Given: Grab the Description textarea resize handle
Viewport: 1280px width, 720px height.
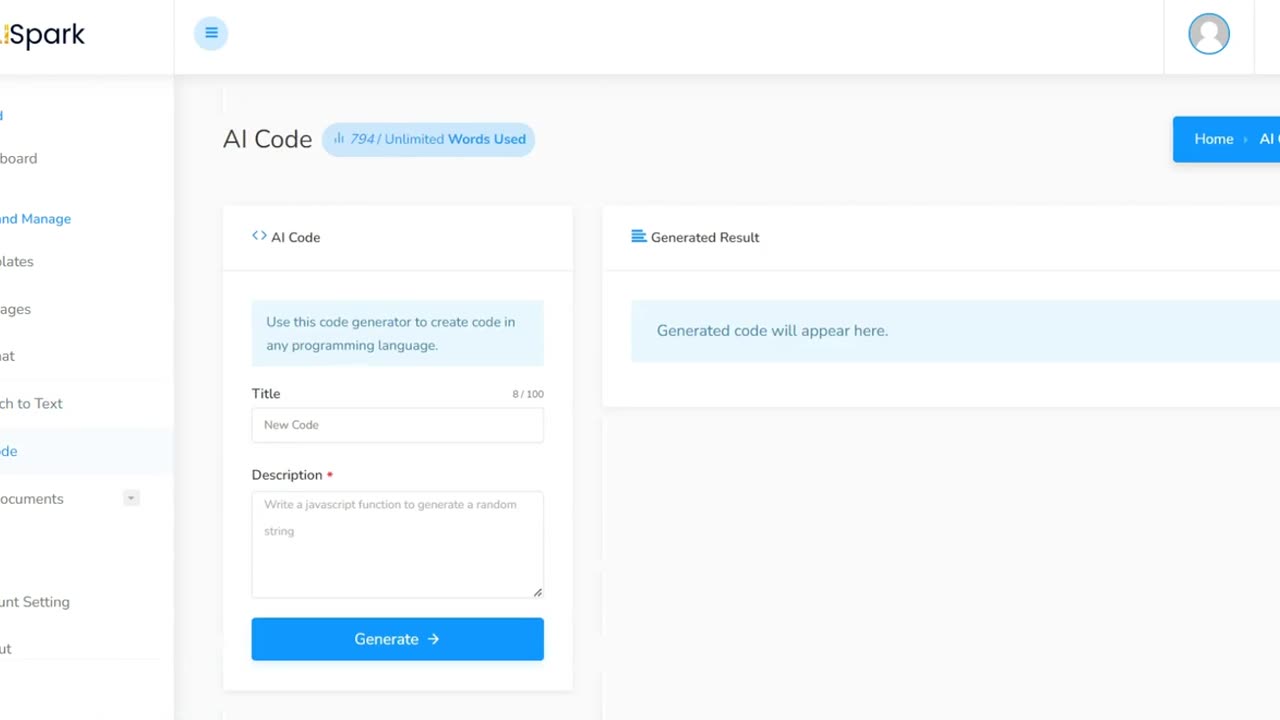Looking at the screenshot, I should (x=538, y=592).
